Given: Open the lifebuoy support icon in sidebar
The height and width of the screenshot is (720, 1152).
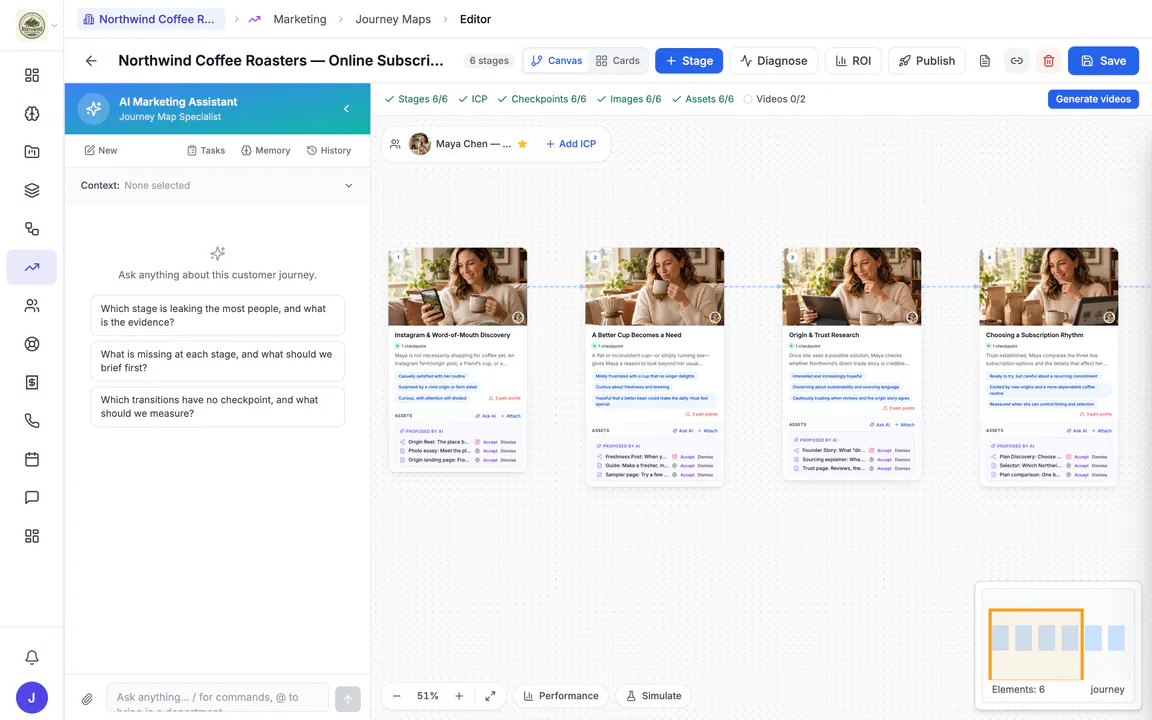Looking at the screenshot, I should (x=32, y=344).
